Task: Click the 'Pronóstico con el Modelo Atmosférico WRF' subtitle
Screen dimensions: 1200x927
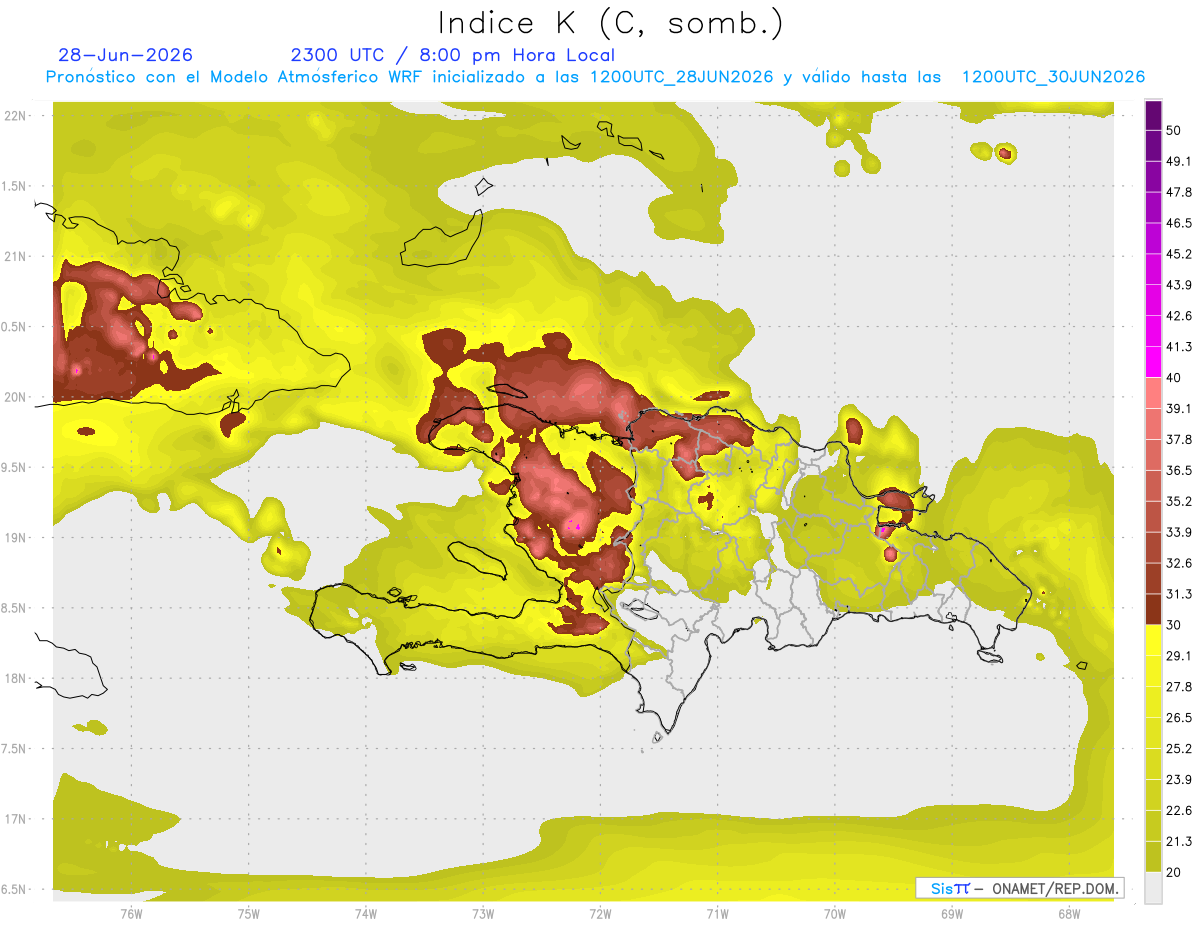Action: click(x=237, y=77)
